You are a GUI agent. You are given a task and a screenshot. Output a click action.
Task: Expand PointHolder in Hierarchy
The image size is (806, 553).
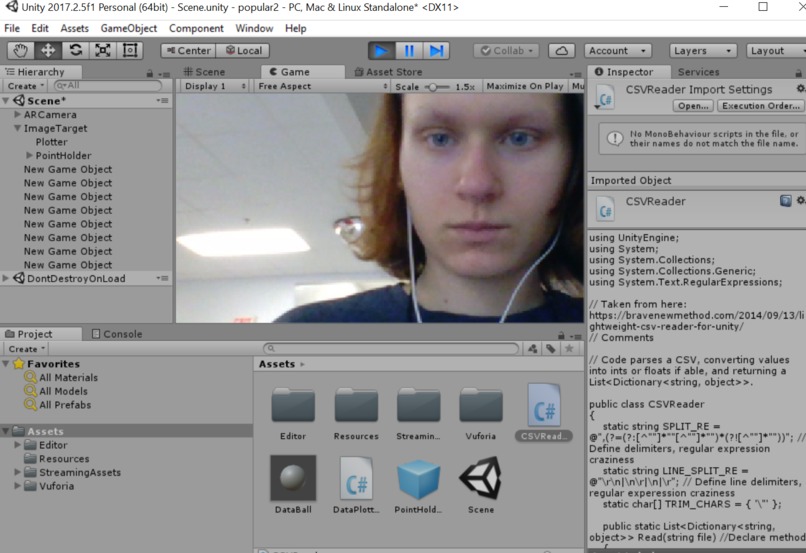coord(29,155)
